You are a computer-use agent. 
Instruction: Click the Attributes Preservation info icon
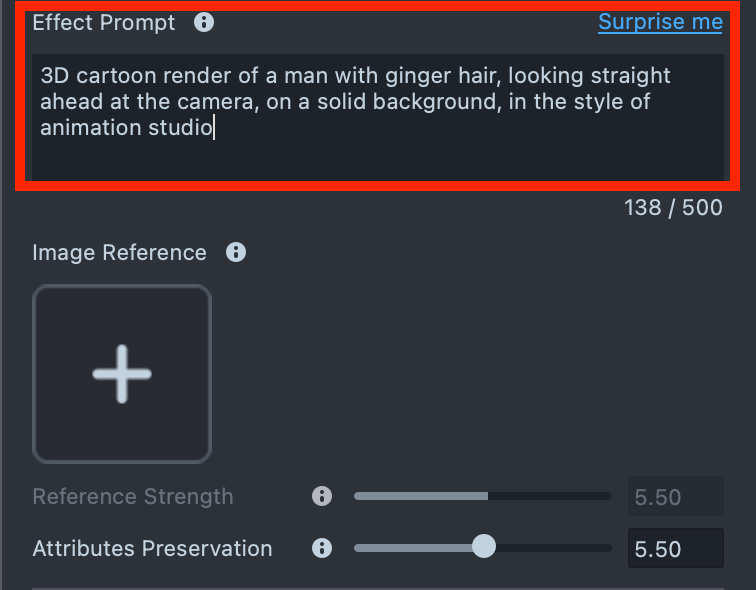321,548
